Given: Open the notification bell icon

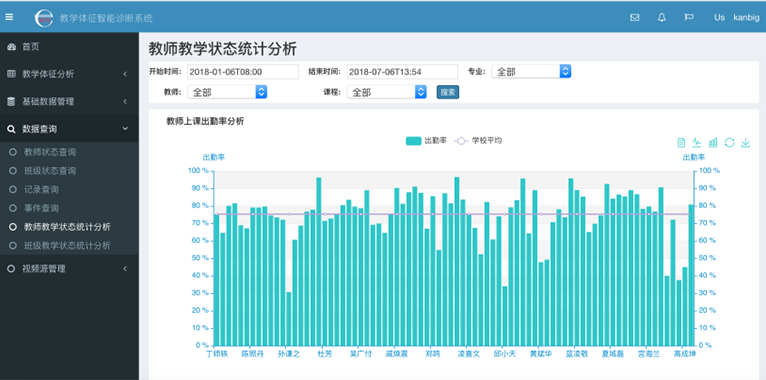Looking at the screenshot, I should 661,17.
